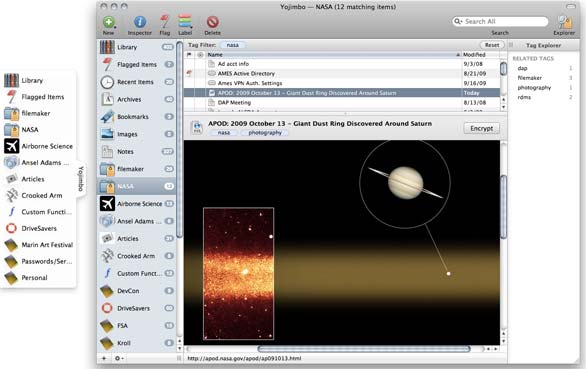Click the sidebar collections scrollbar

179,139
